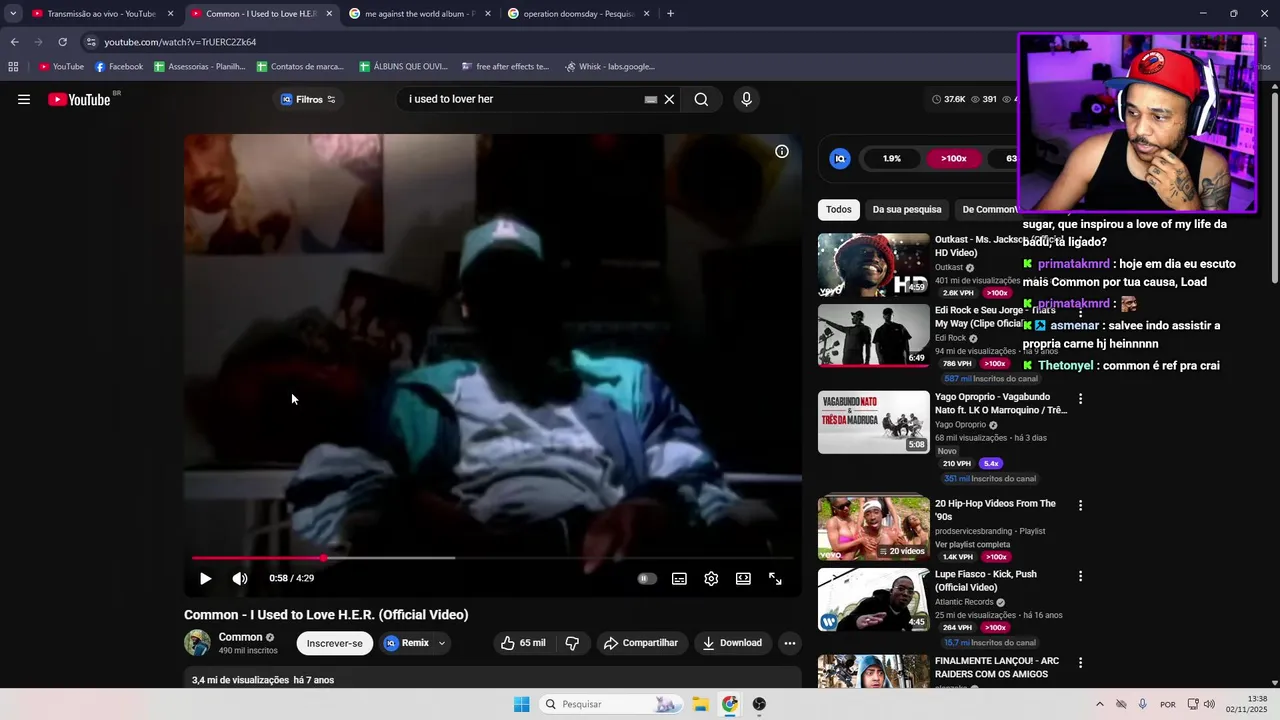
Task: Run the search with the magnifier button
Action: 701,99
